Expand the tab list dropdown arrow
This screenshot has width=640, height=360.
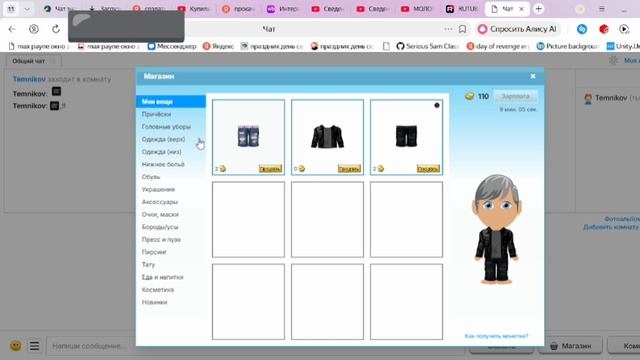(x=27, y=9)
